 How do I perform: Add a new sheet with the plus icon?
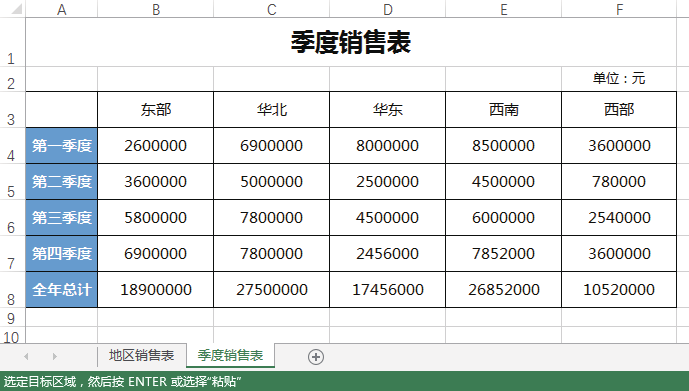pos(315,357)
